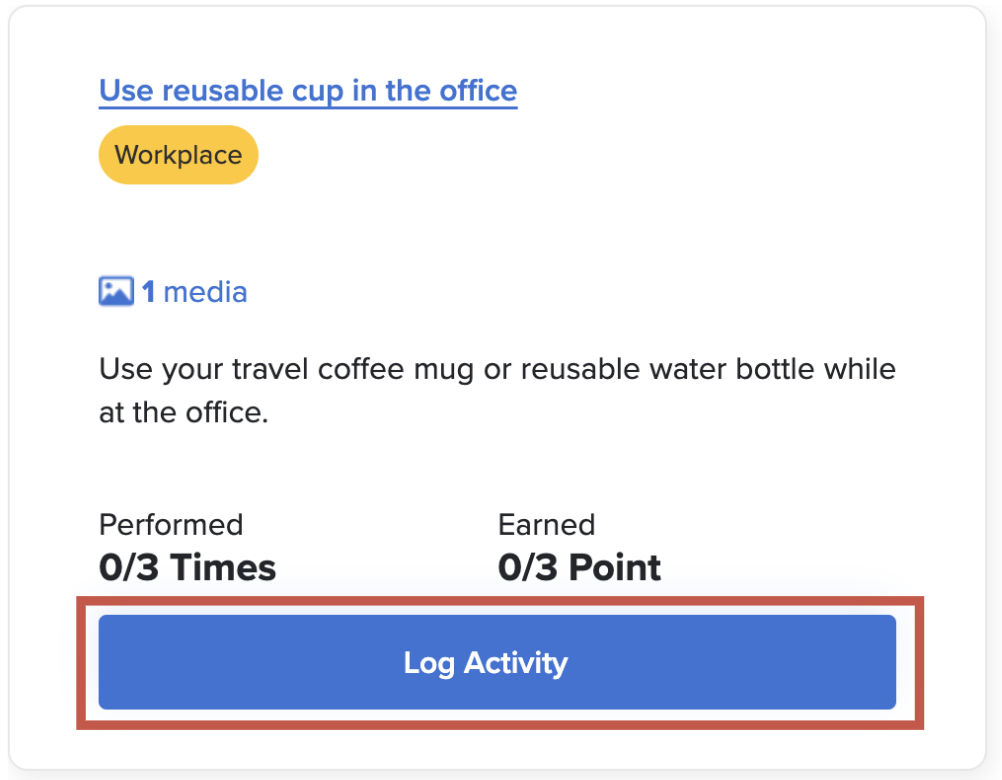Click the word "Log" on the blue button
The image size is (1002, 780).
click(x=429, y=662)
